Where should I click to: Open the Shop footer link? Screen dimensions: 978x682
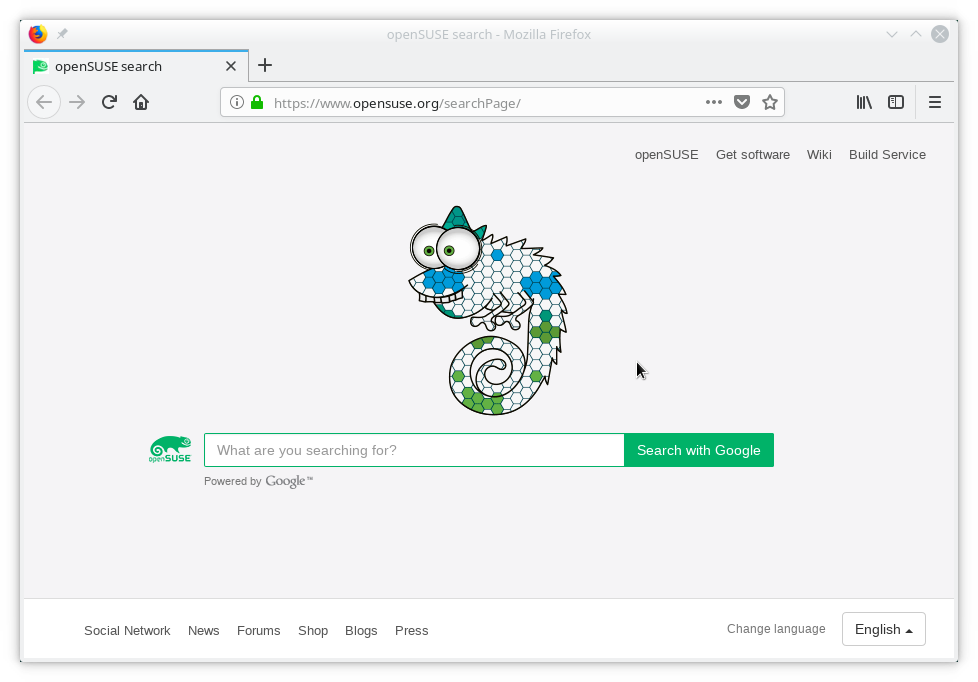pos(312,631)
